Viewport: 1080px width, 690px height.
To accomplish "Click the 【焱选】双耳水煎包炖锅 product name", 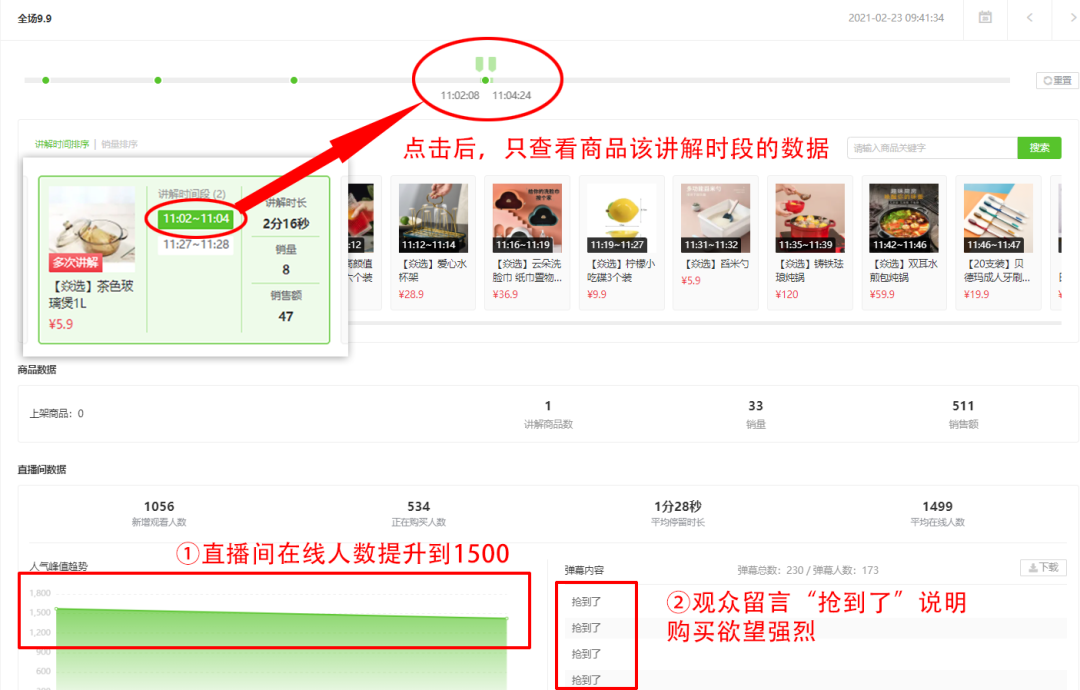I will tap(903, 271).
